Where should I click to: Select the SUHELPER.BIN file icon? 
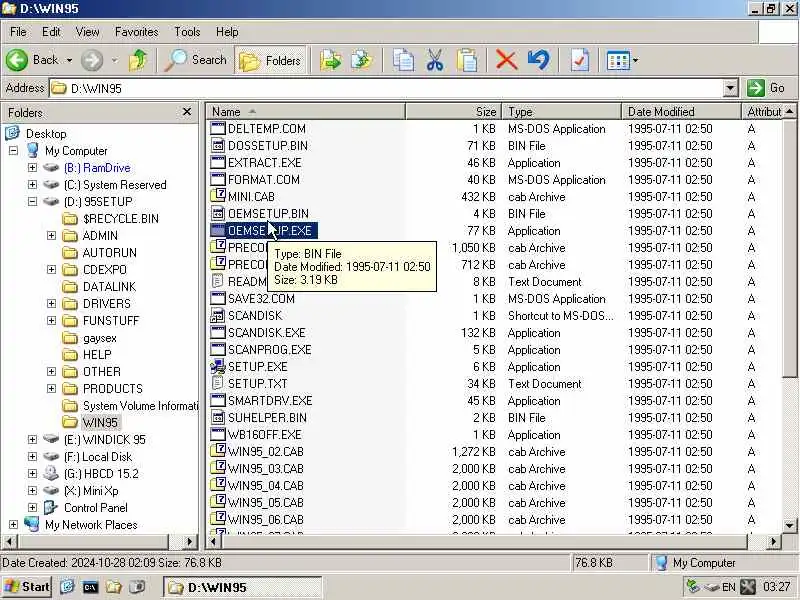218,417
